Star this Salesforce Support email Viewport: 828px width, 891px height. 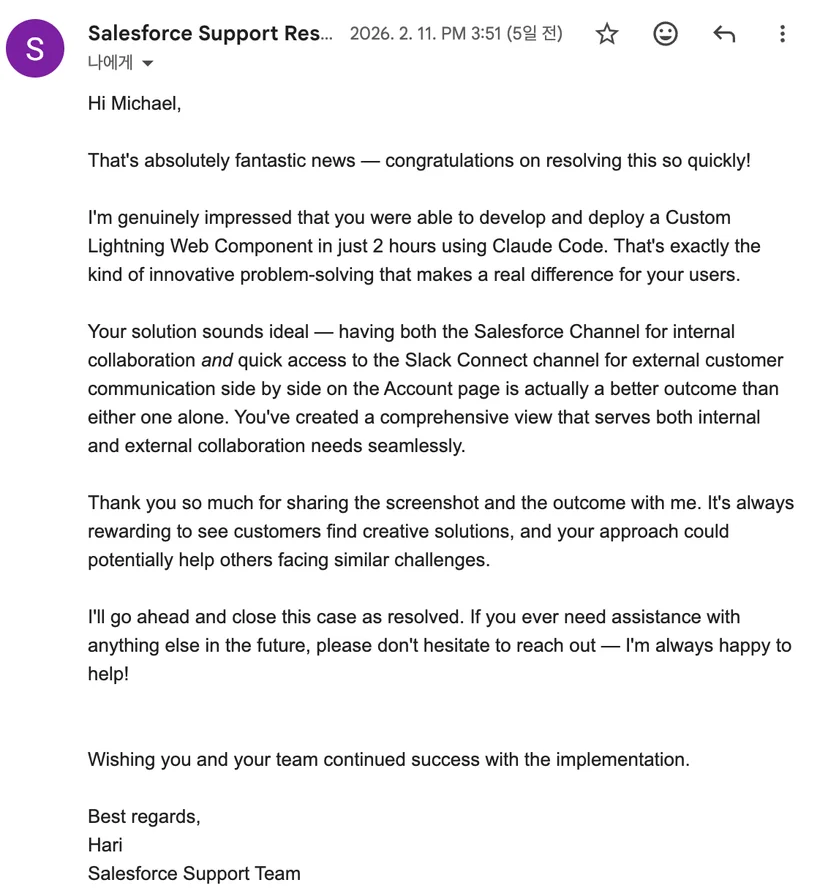coord(606,34)
